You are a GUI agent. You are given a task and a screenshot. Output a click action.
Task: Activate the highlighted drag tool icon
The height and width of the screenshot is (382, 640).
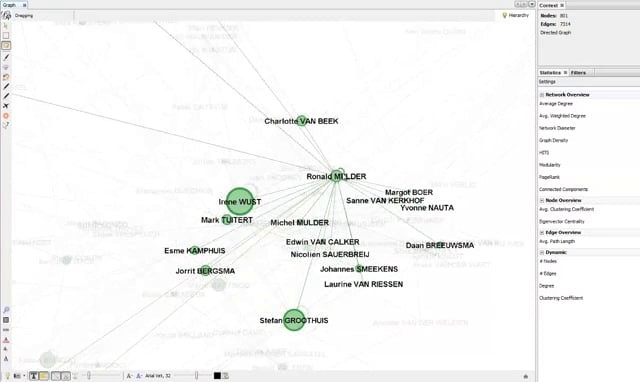(x=6, y=46)
